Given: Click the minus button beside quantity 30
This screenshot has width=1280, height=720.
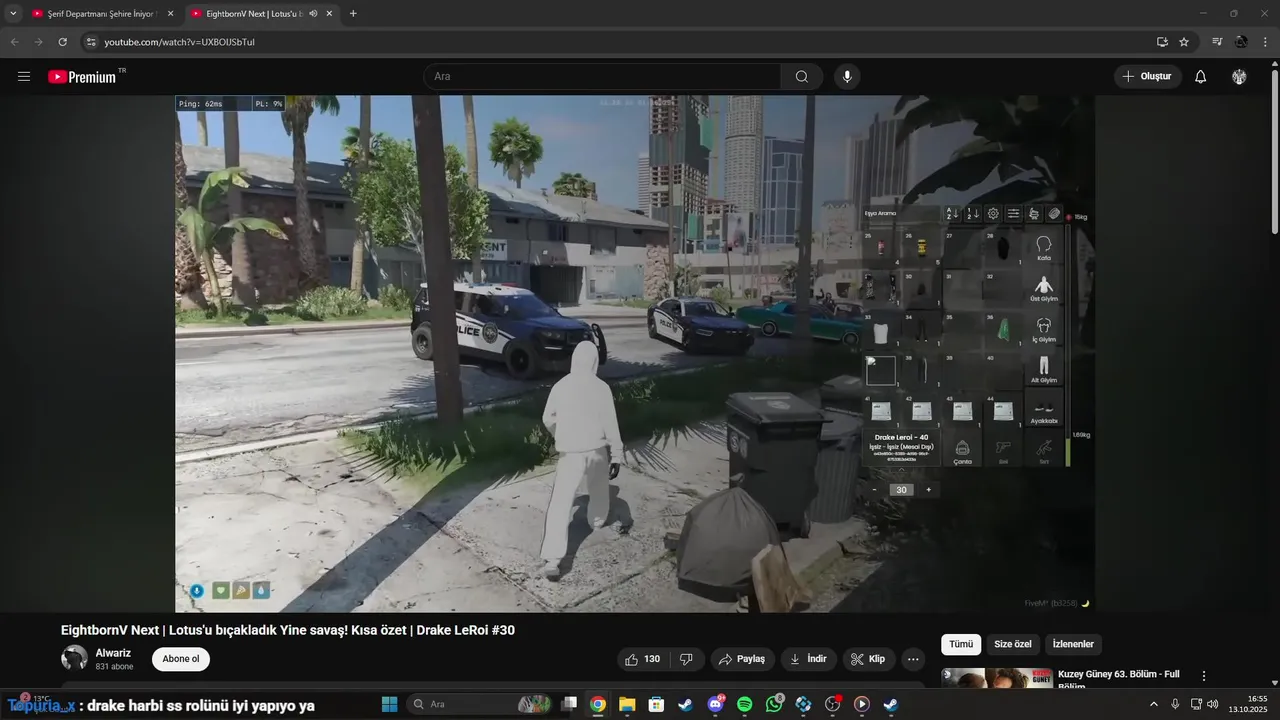Looking at the screenshot, I should click(875, 490).
